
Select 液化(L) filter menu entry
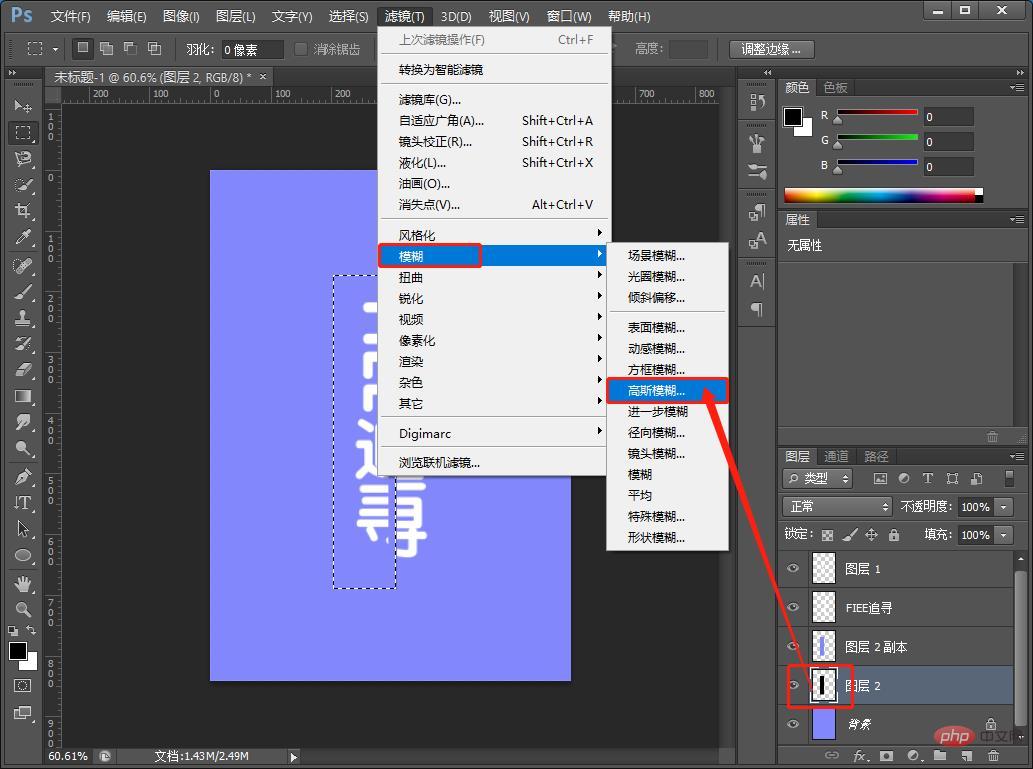coord(493,162)
